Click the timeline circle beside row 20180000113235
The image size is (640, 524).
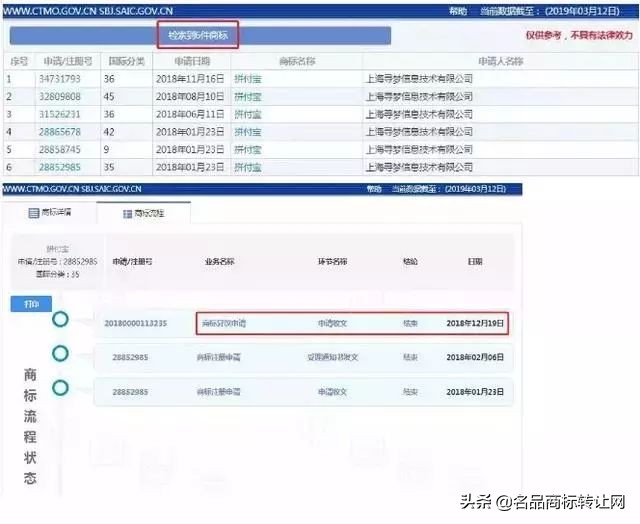pyautogui.click(x=60, y=319)
